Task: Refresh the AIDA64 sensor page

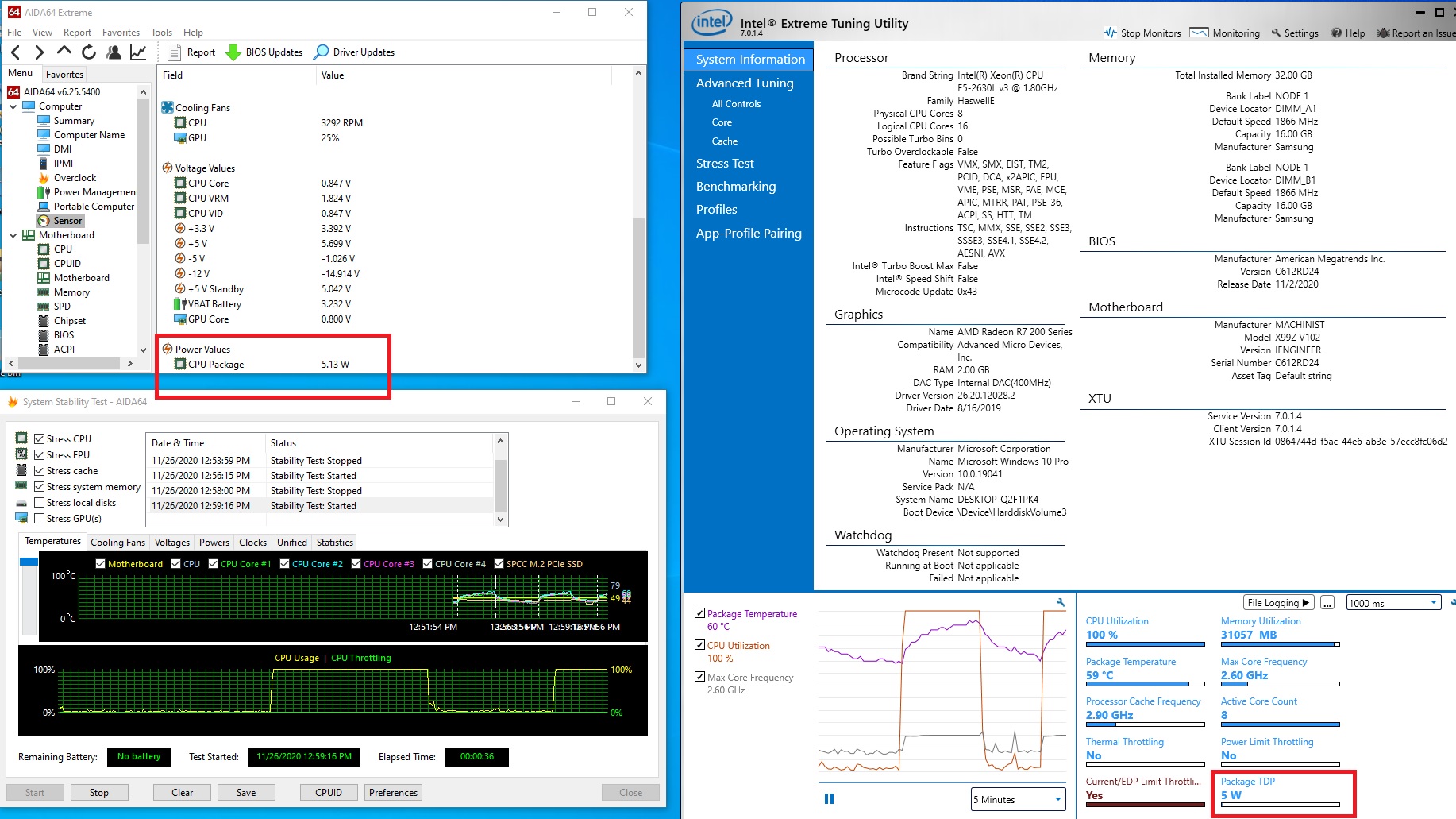Action: 89,52
